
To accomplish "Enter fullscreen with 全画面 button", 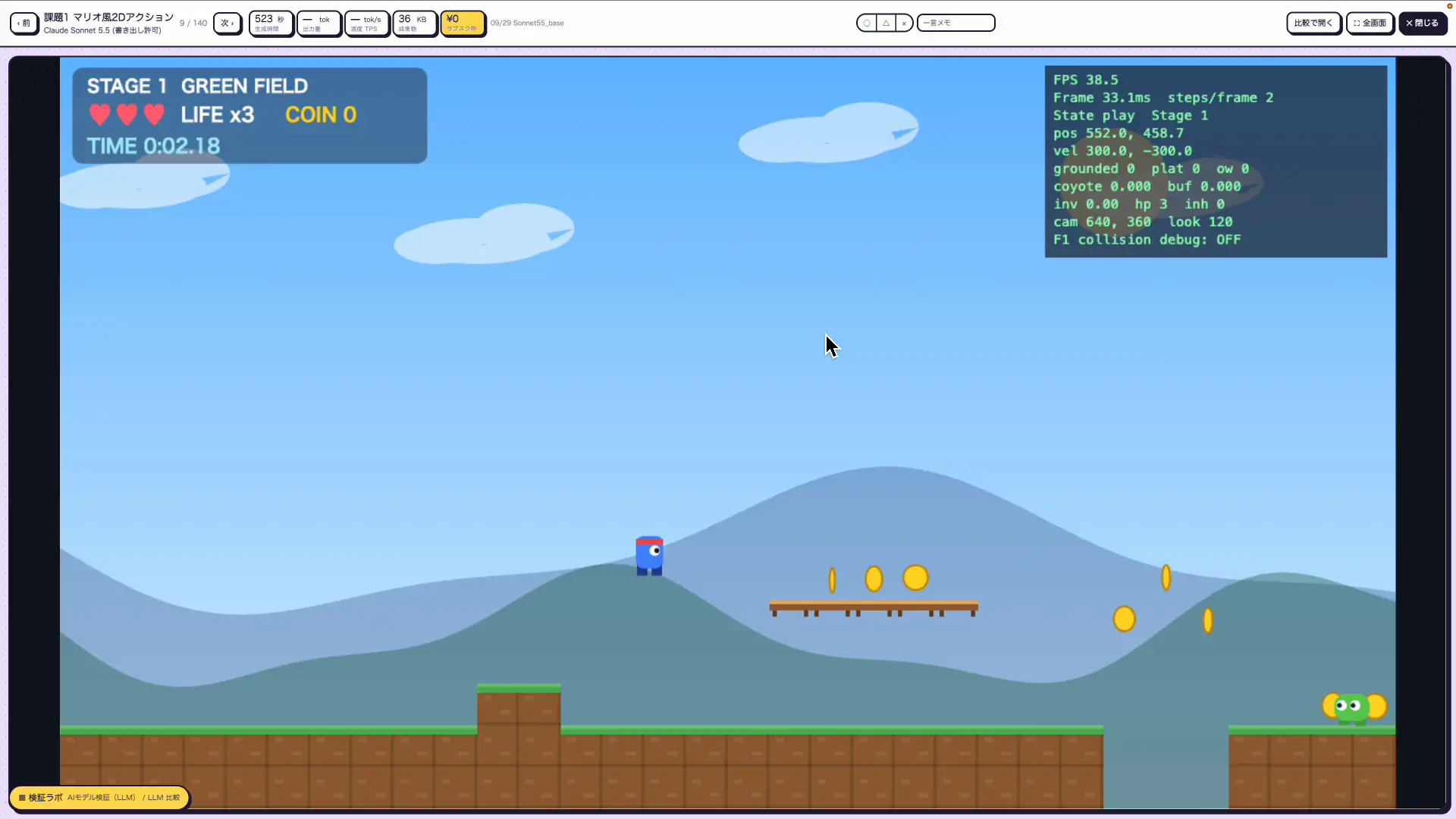I will pos(1370,23).
